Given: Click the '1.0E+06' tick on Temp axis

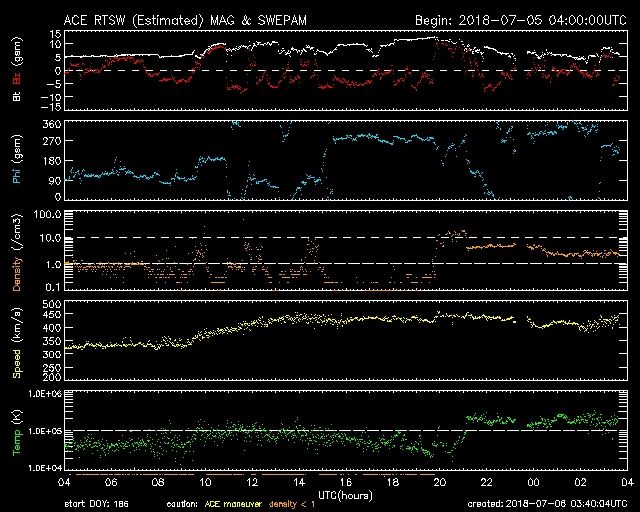Looking at the screenshot, I should pyautogui.click(x=44, y=394).
